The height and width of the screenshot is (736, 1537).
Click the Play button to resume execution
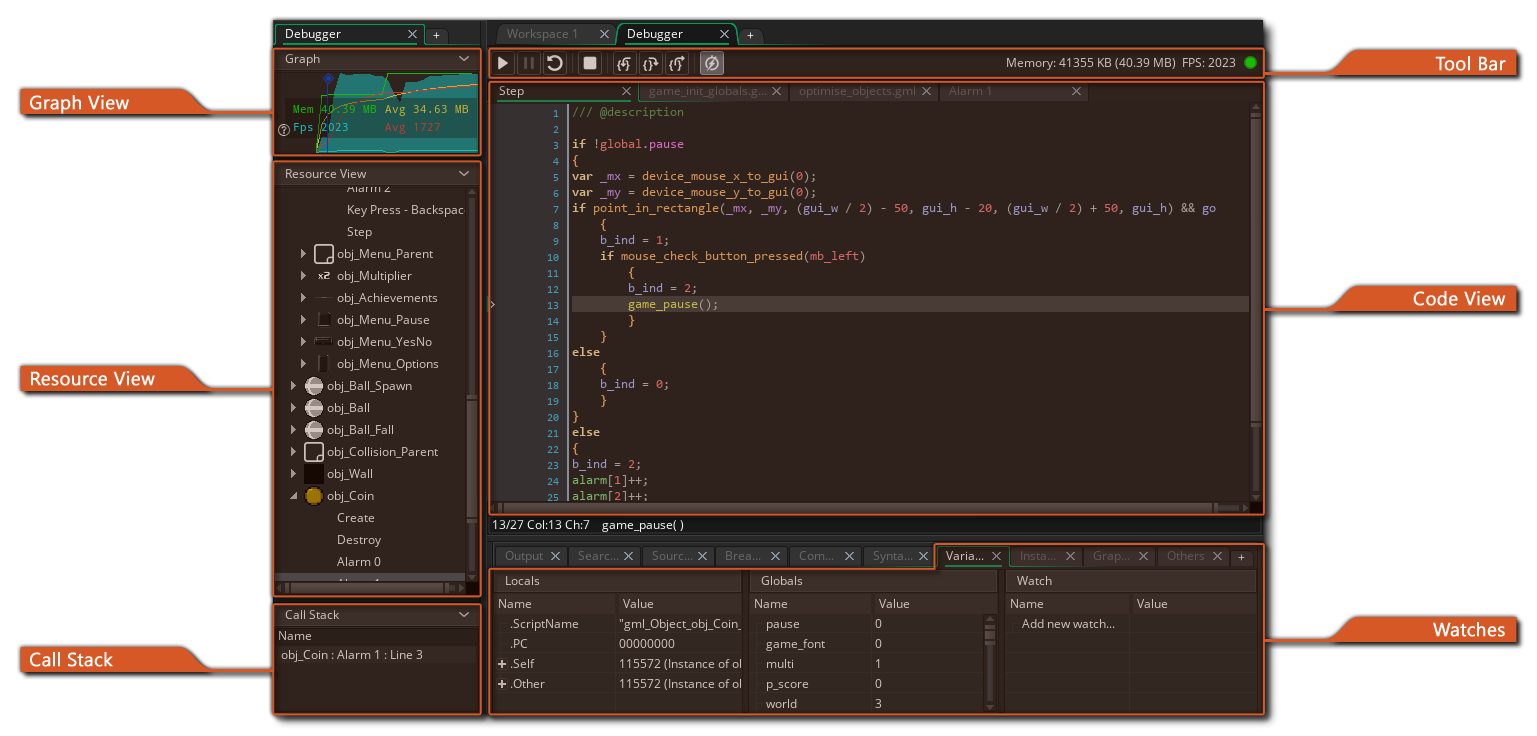click(x=503, y=62)
